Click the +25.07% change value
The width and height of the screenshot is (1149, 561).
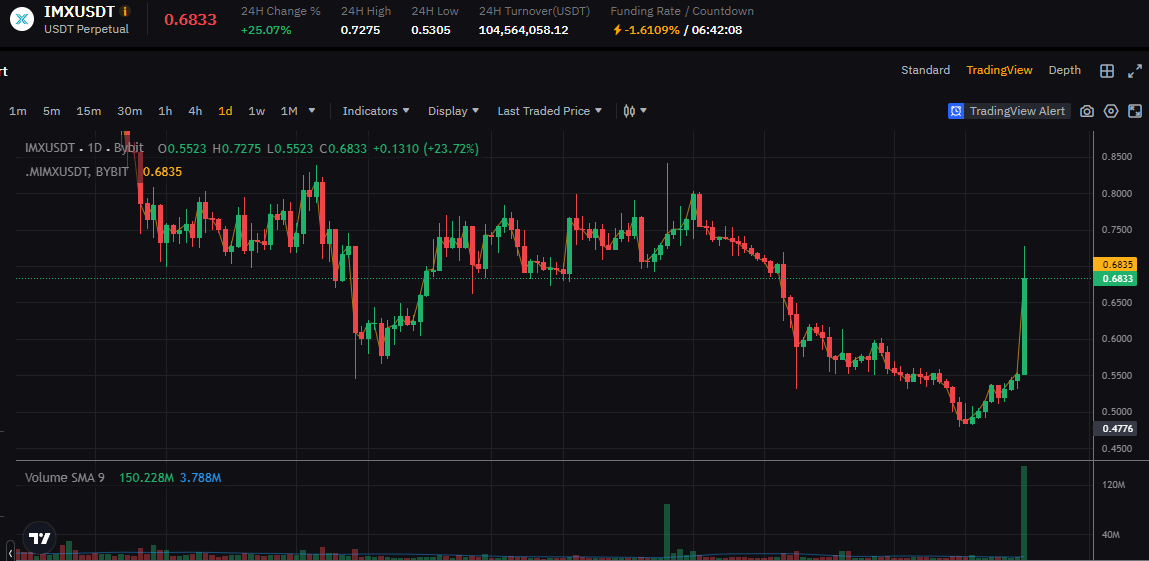266,30
